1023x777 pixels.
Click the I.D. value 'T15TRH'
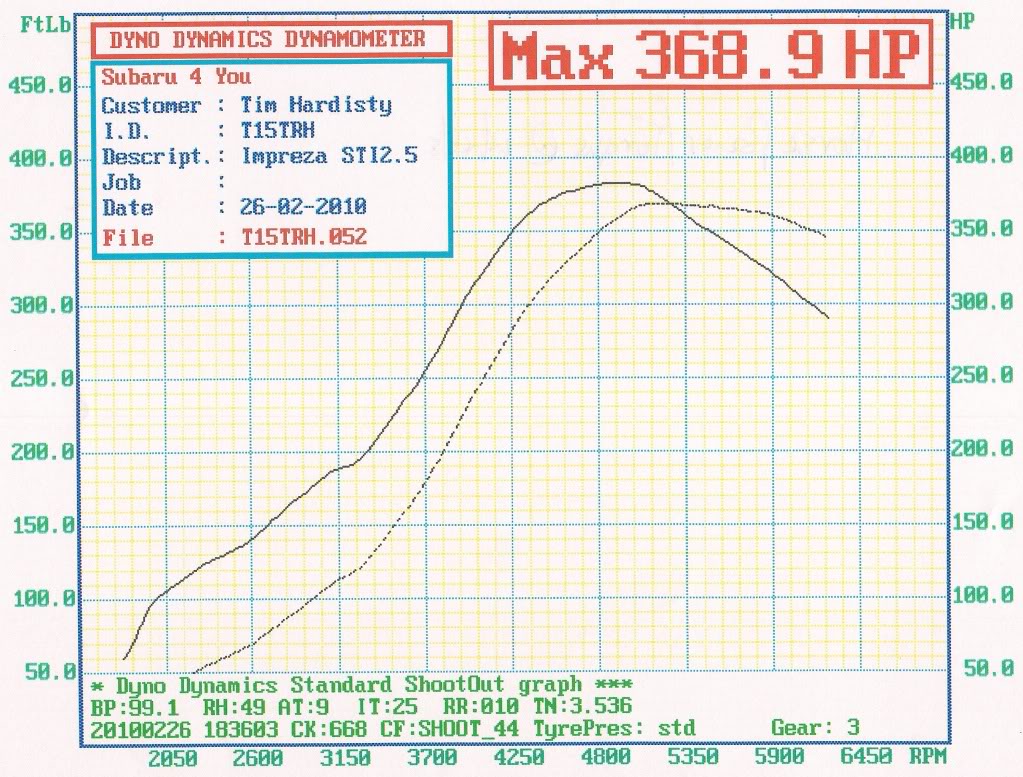click(x=278, y=130)
